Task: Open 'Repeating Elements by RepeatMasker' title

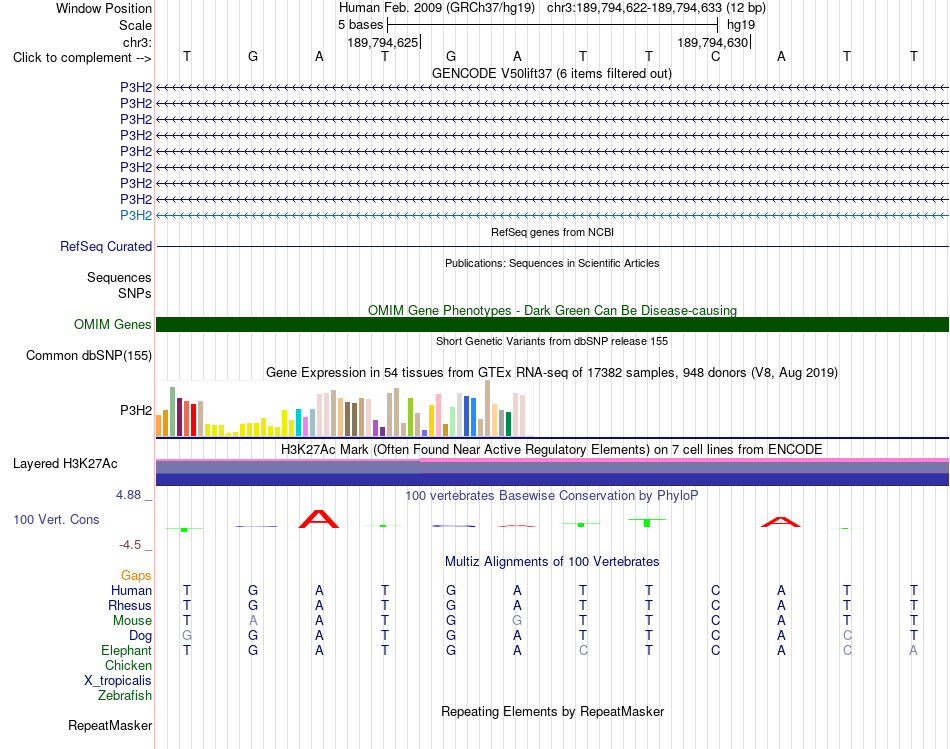Action: [552, 711]
